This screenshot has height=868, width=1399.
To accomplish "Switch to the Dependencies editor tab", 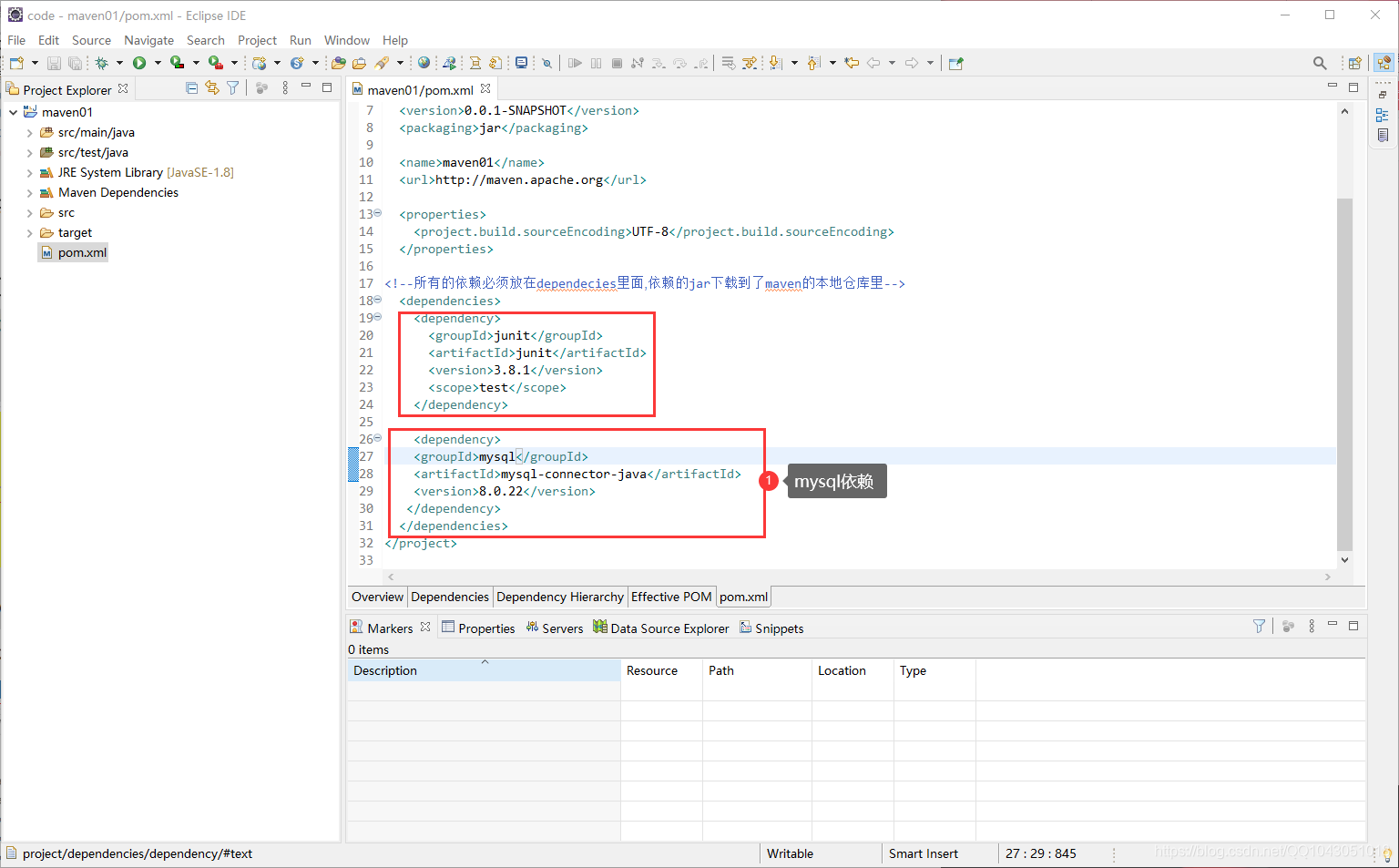I will tap(450, 597).
